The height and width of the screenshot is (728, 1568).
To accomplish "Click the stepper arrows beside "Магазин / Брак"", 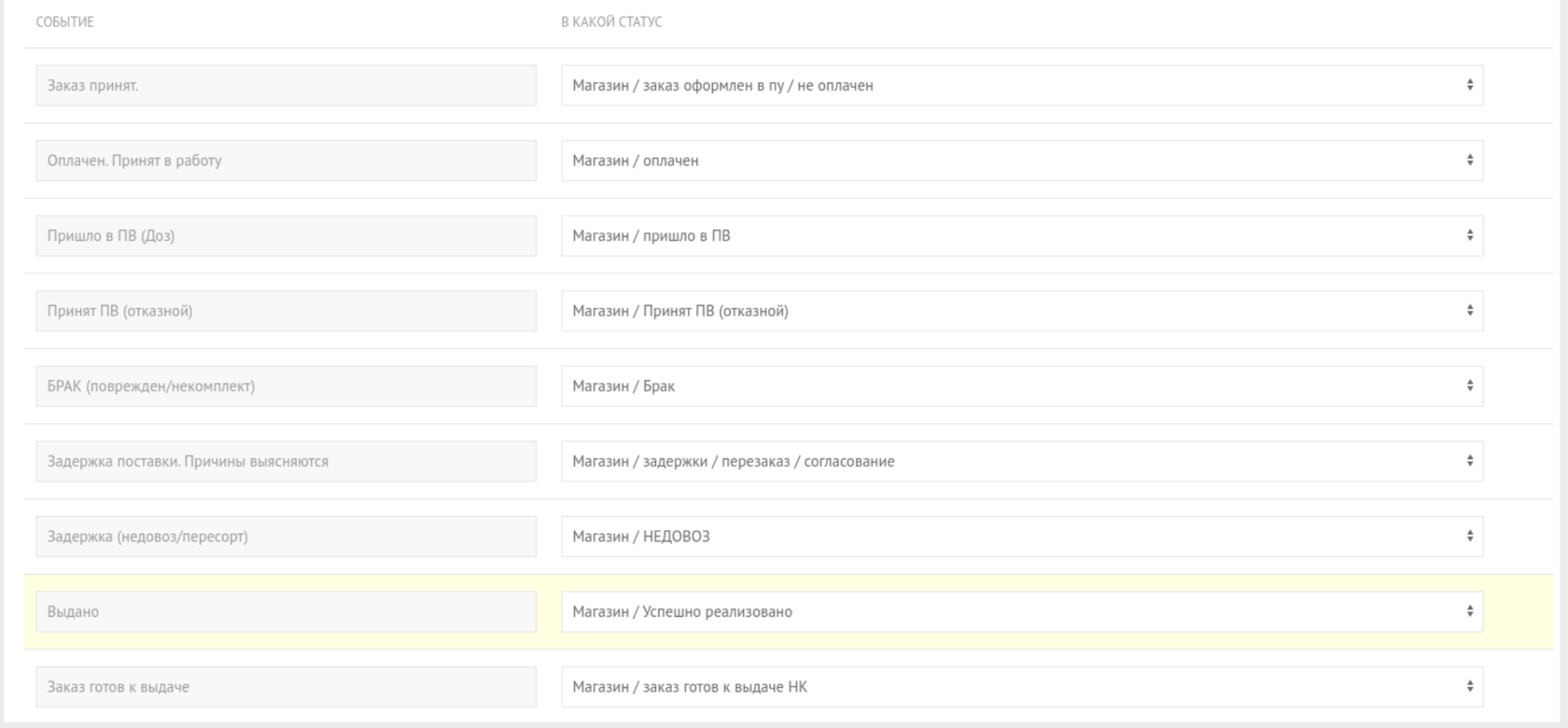I will [1471, 385].
